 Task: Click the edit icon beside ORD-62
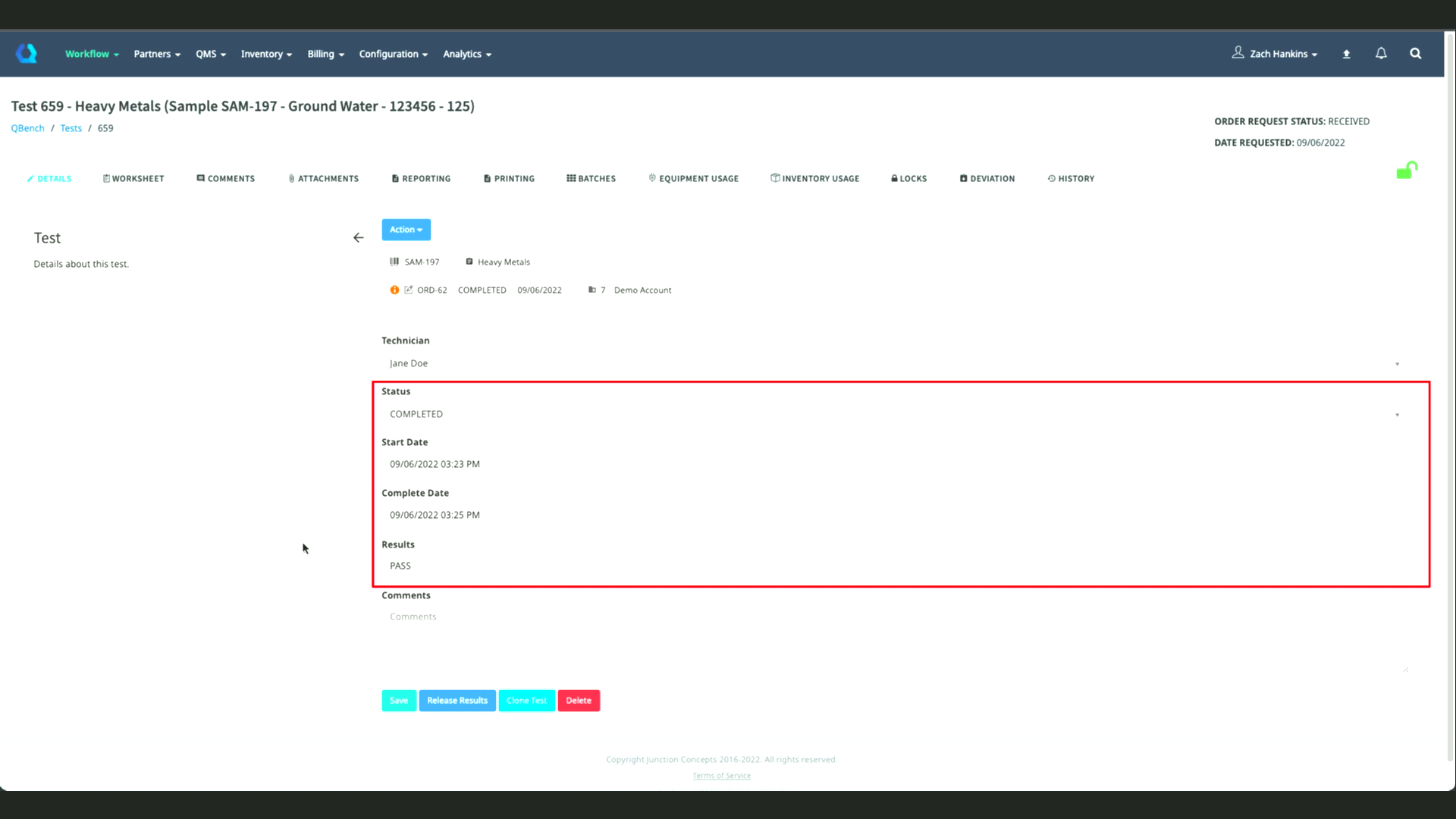(x=409, y=290)
